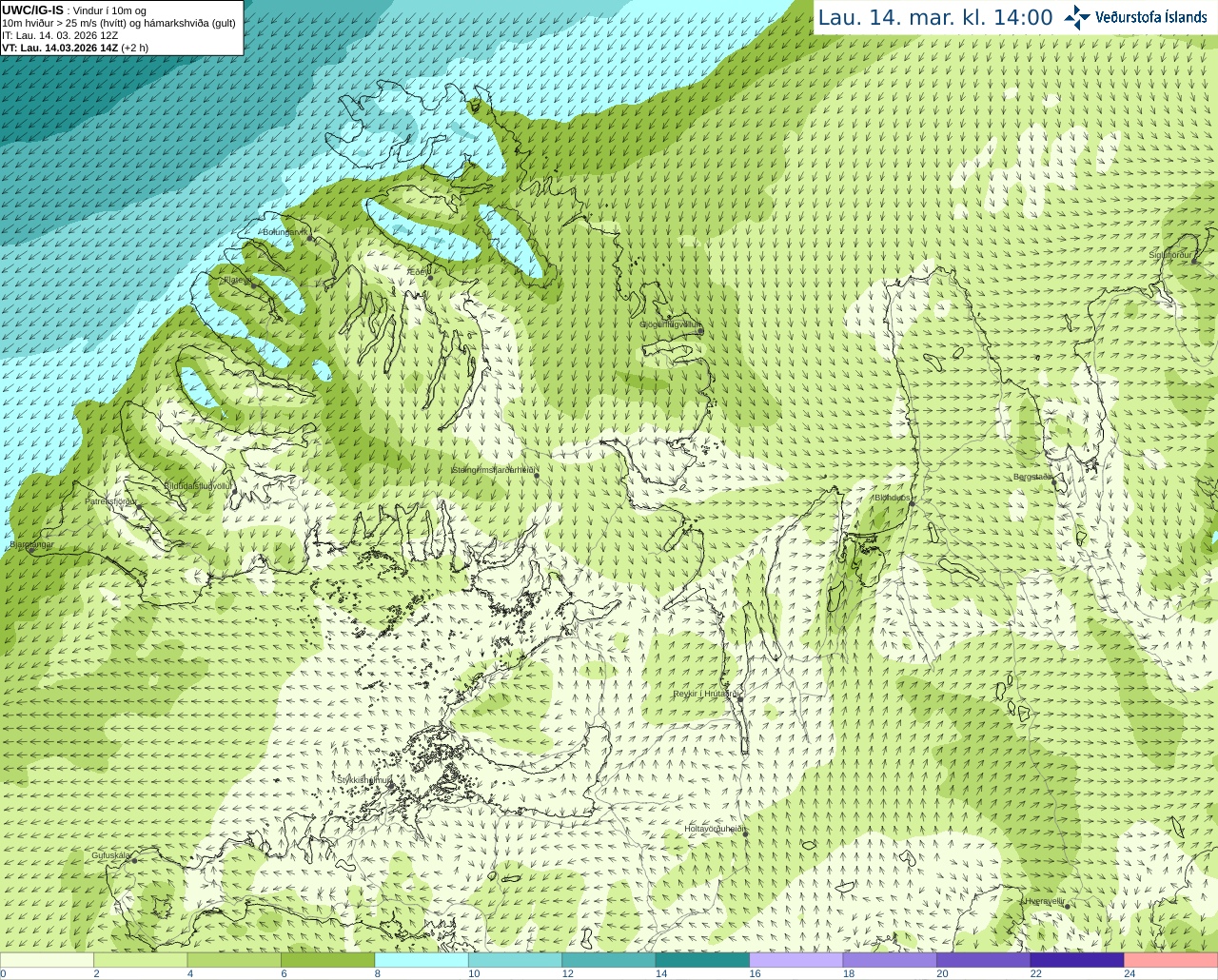Click the Bergstaðir station label

(x=1032, y=477)
